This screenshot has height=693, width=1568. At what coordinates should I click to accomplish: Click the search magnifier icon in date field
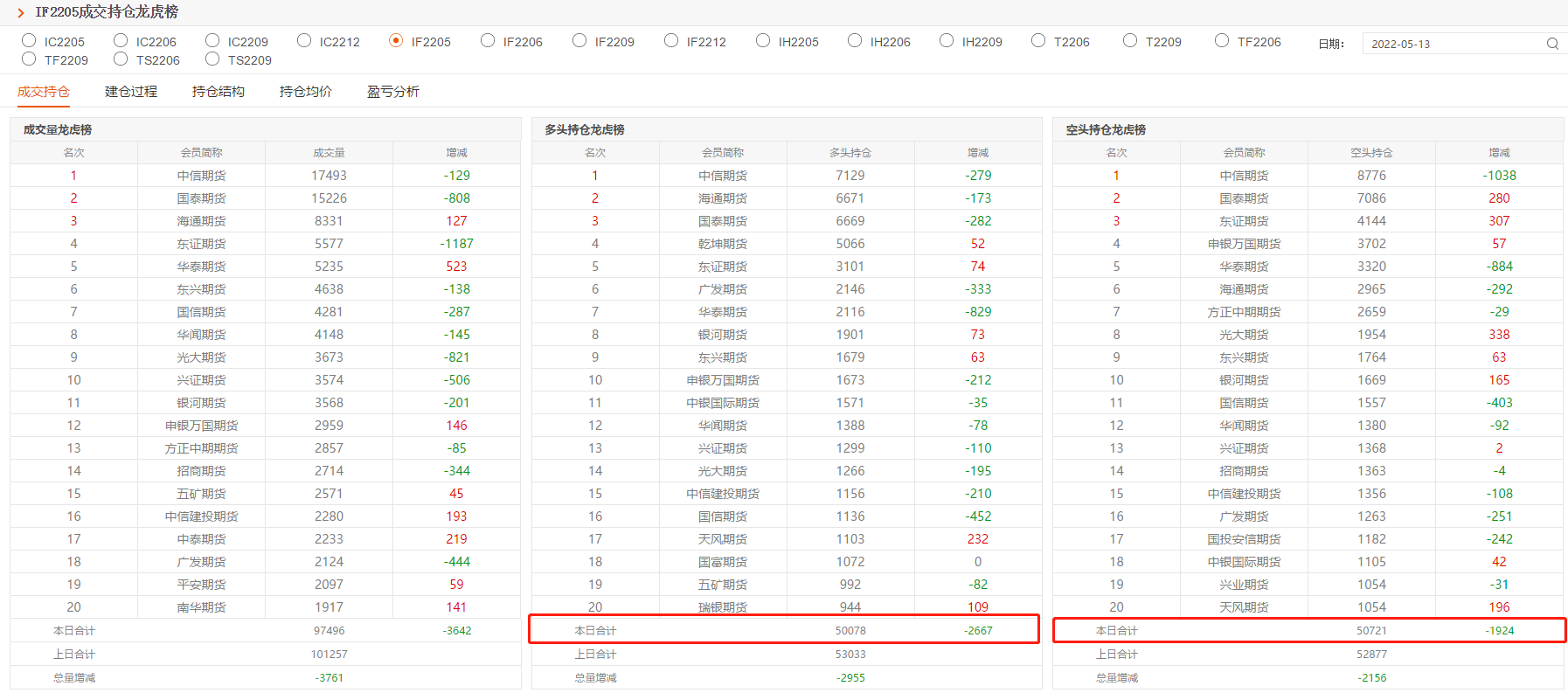point(1552,44)
